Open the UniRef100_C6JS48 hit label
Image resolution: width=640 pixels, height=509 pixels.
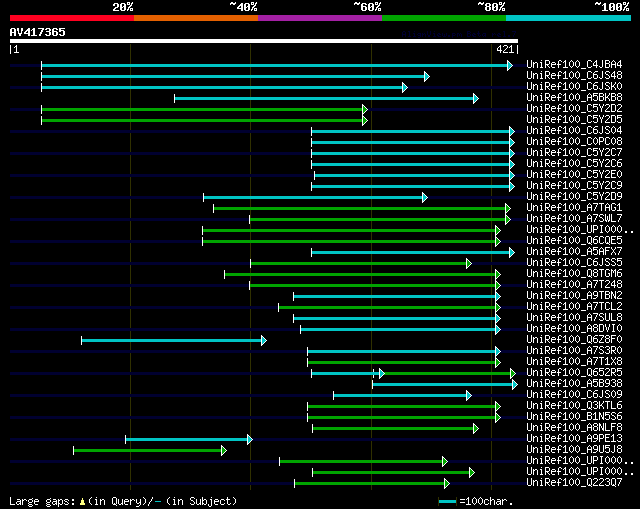(574, 76)
